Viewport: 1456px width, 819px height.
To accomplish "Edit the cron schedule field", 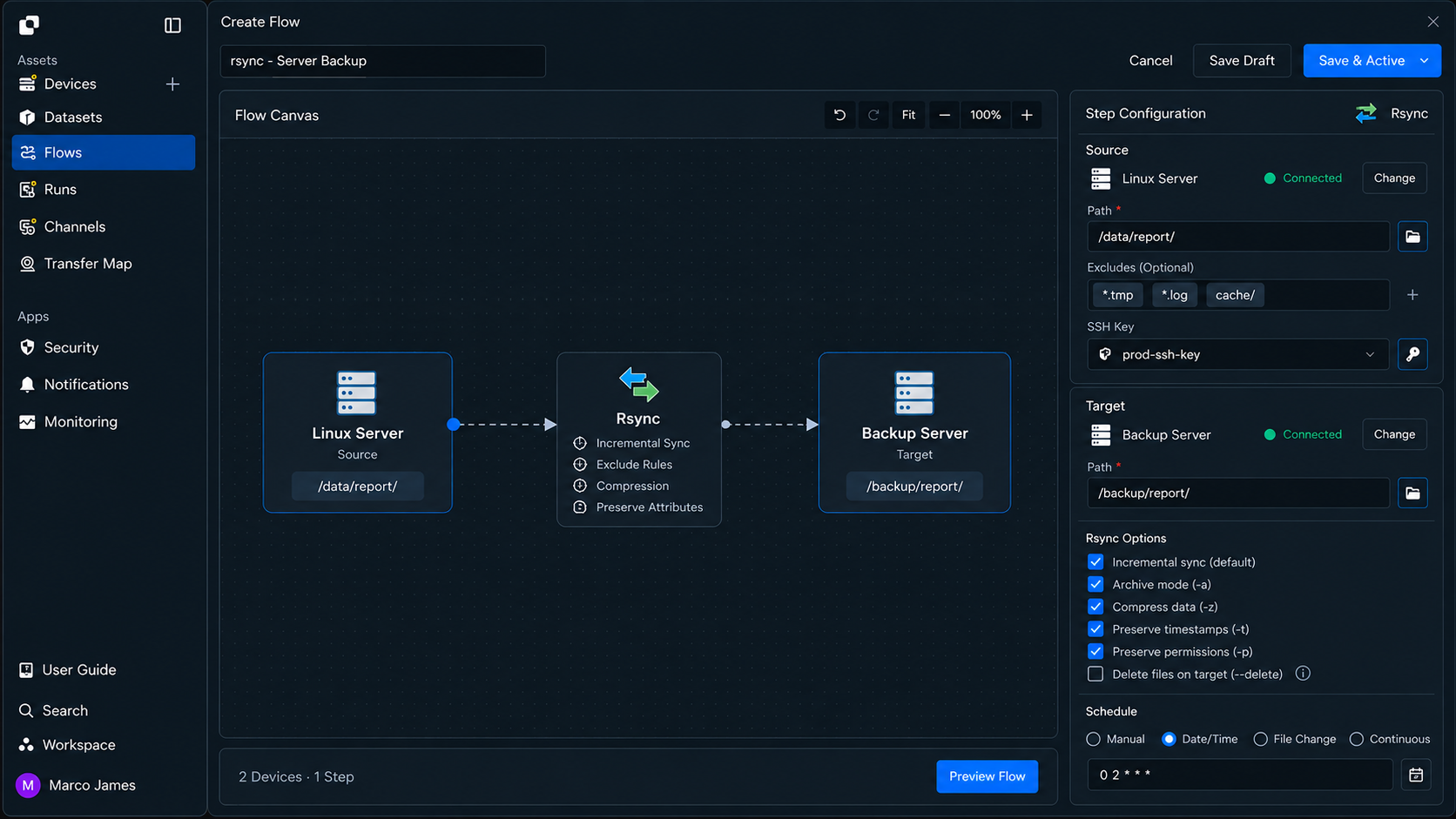I will click(x=1240, y=775).
